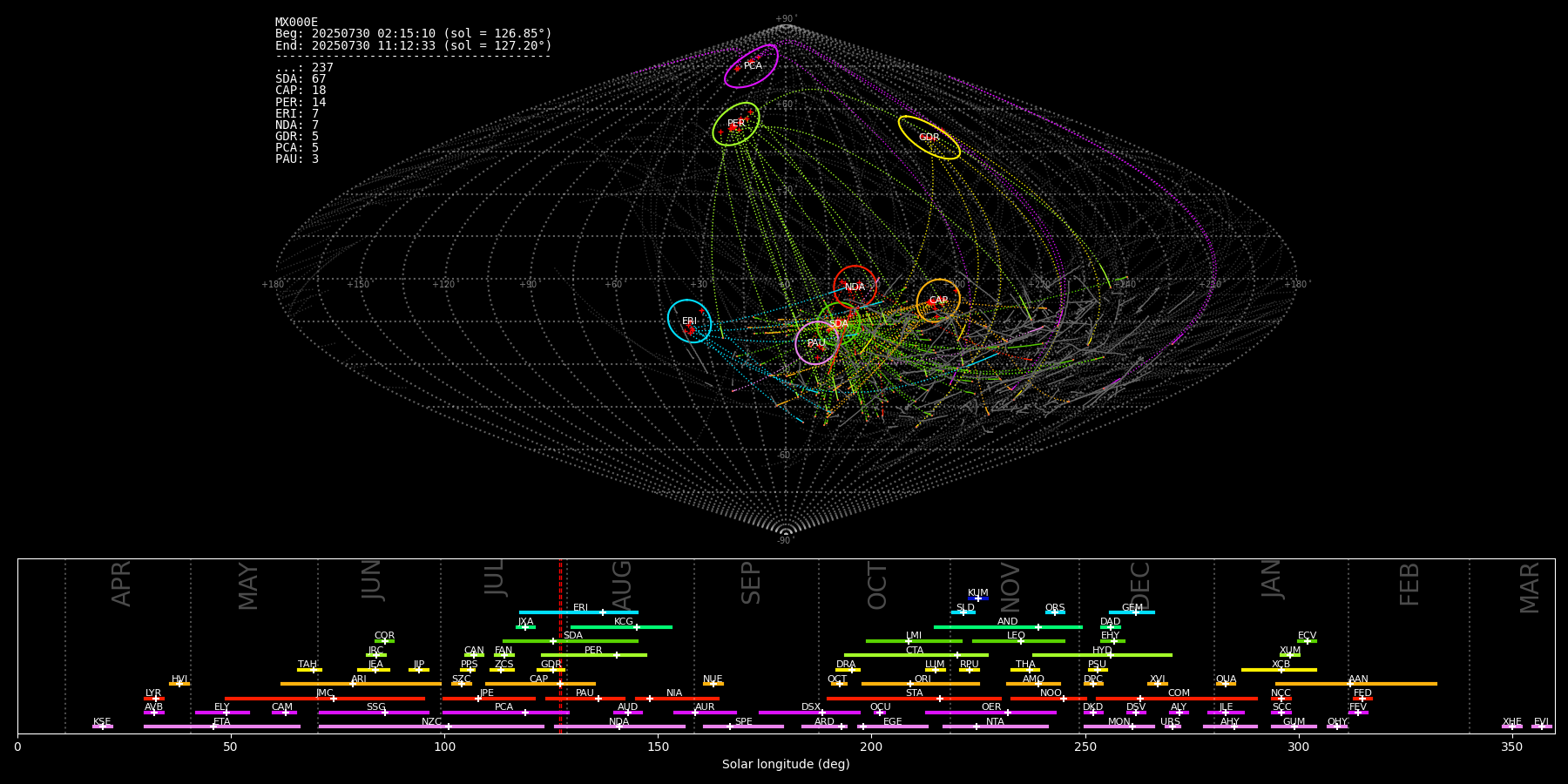The image size is (1568, 784).
Task: Click the 200 tick on solar longitude axis
Action: tap(871, 747)
